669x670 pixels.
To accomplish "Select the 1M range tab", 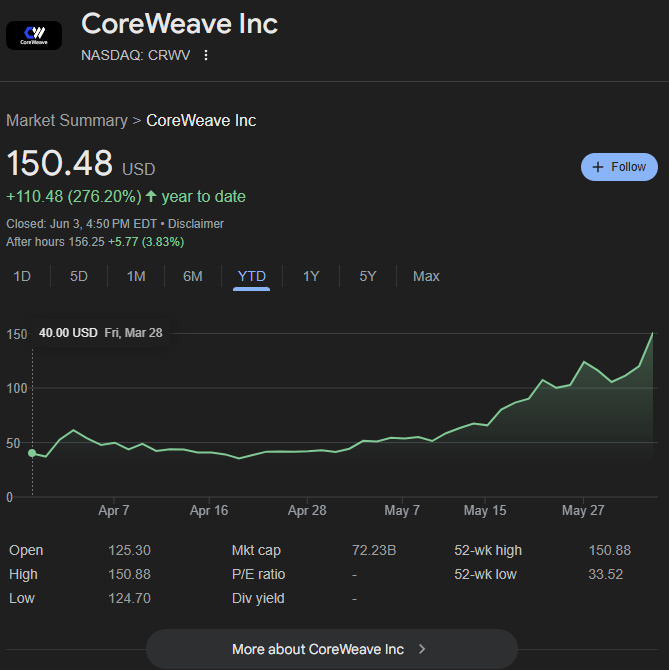I will (x=136, y=276).
